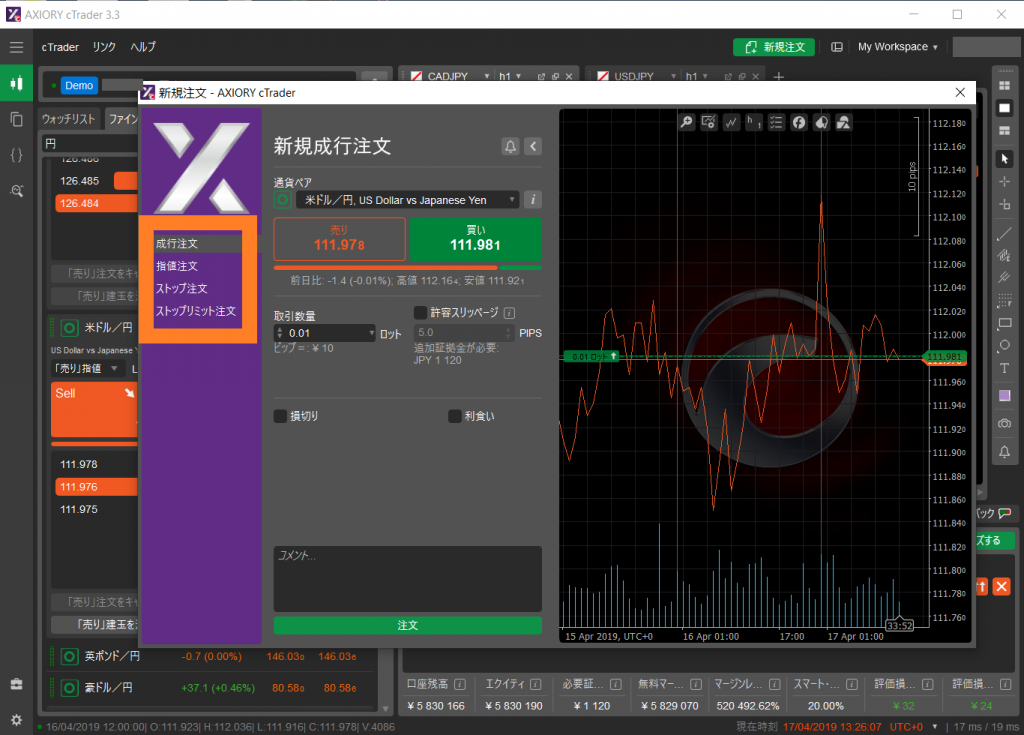Add a new chart with plus tab
The height and width of the screenshot is (735, 1024).
pyautogui.click(x=778, y=76)
